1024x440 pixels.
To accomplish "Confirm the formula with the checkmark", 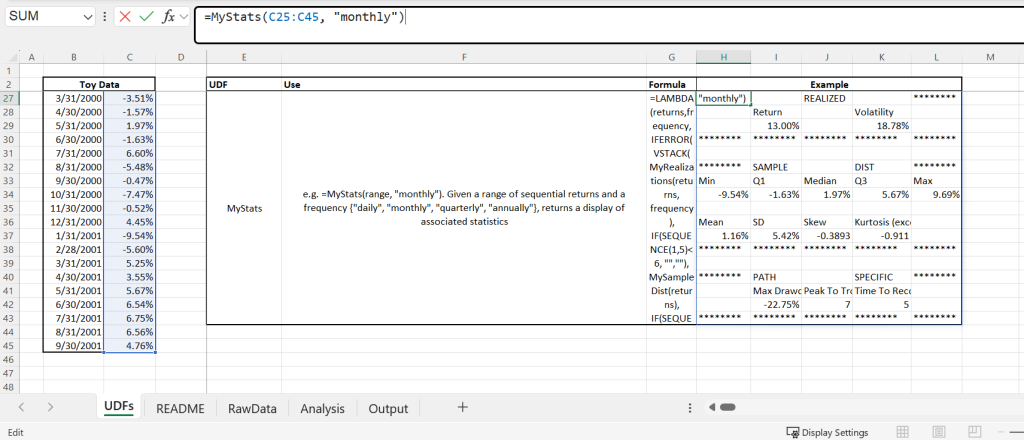I will coord(146,17).
